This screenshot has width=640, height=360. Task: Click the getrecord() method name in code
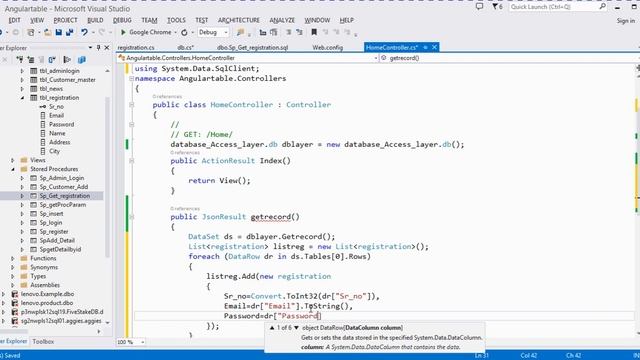(275, 217)
